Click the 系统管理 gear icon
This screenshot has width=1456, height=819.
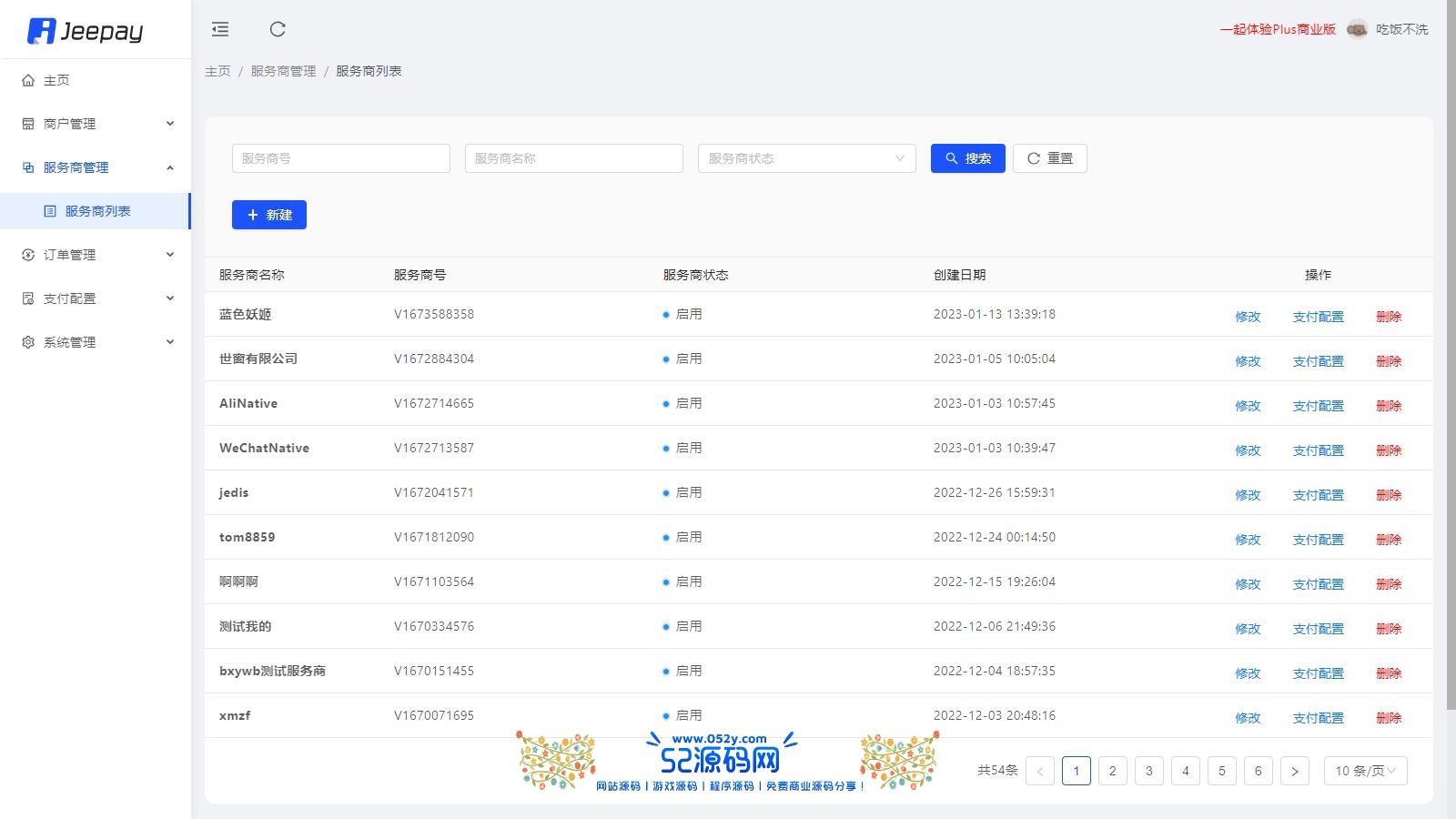[28, 342]
